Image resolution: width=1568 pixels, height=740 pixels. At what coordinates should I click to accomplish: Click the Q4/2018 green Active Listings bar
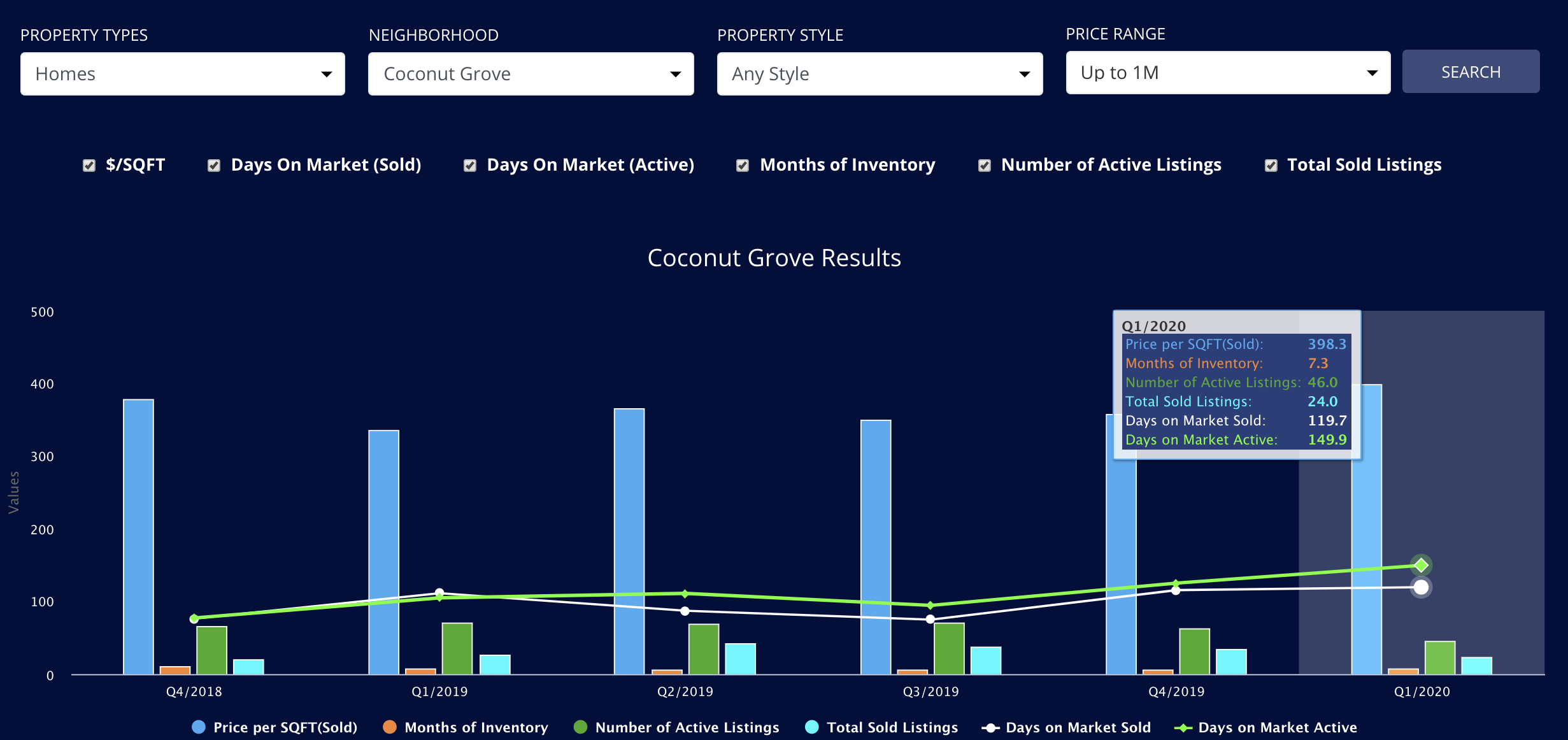click(212, 650)
